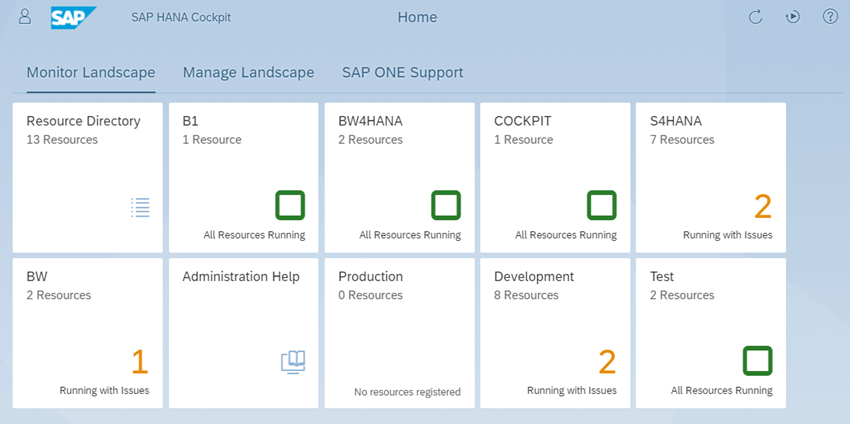This screenshot has height=424, width=850.
Task: Switch to Manage Landscape tab
Action: click(x=248, y=73)
